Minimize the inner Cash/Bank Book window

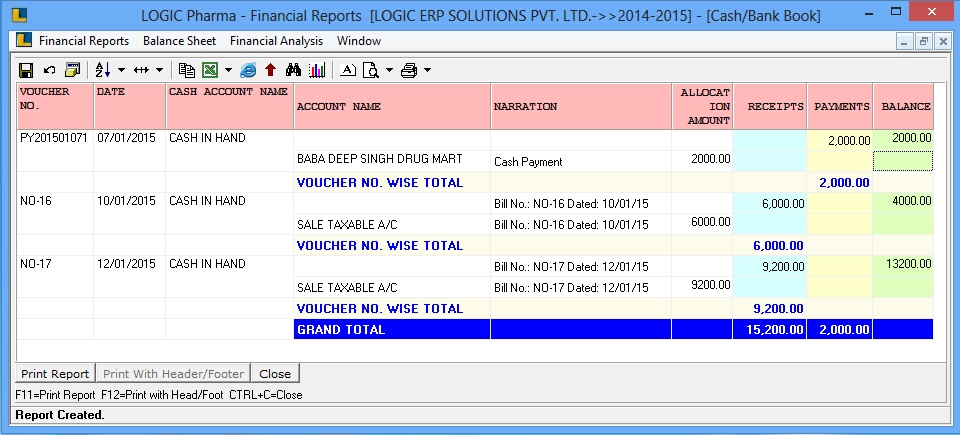906,42
